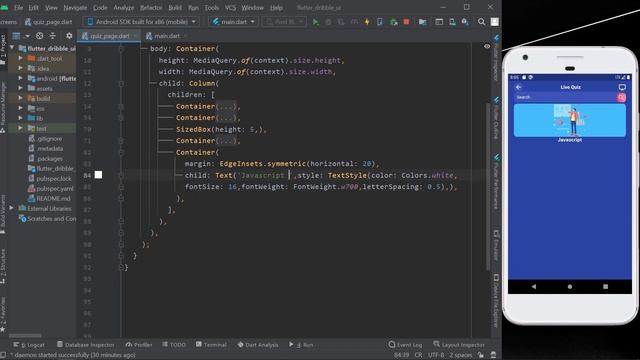
Task: Open the Refactor menu
Action: pyautogui.click(x=151, y=7)
